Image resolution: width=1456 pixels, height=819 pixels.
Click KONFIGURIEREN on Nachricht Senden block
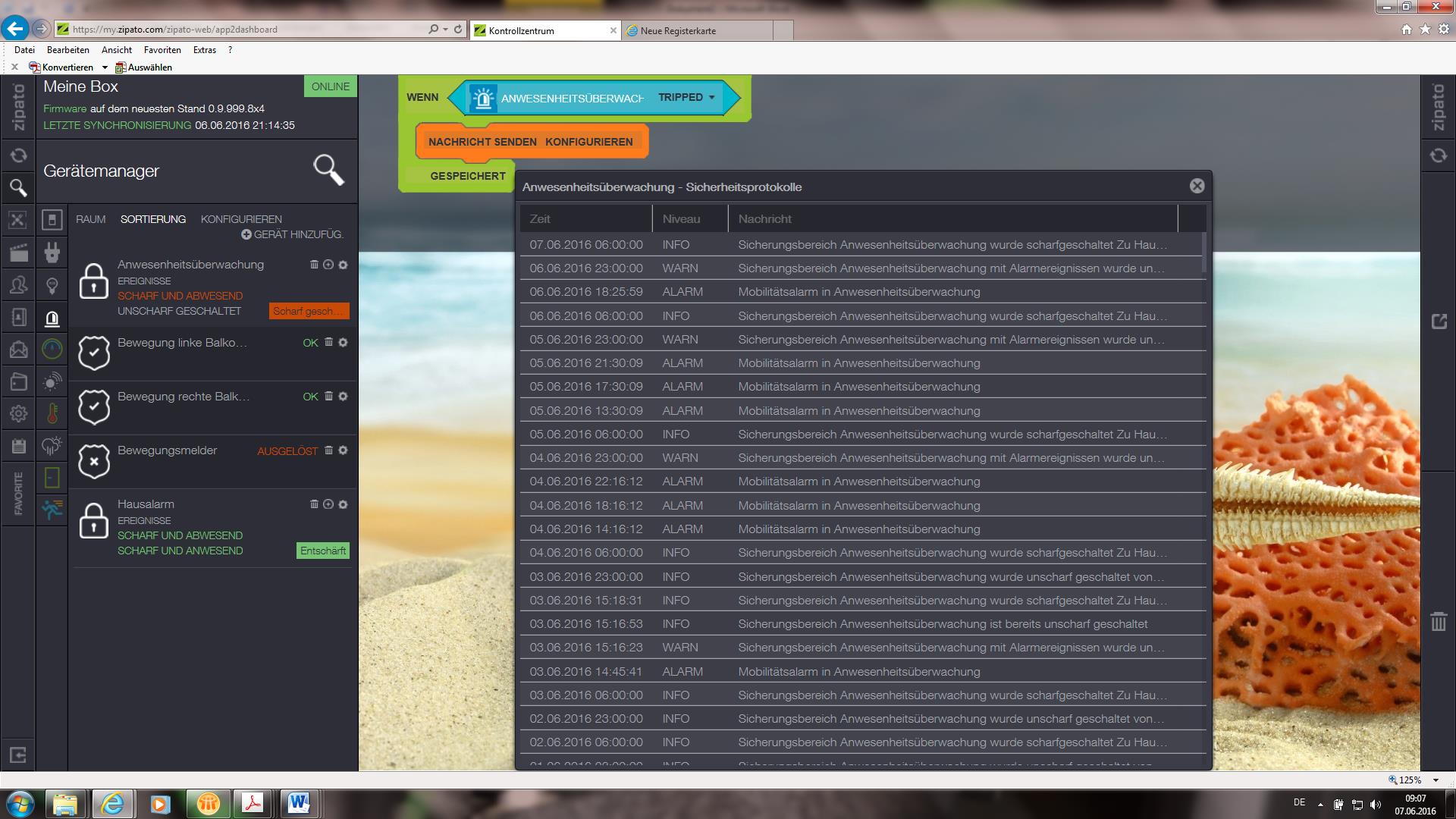588,142
